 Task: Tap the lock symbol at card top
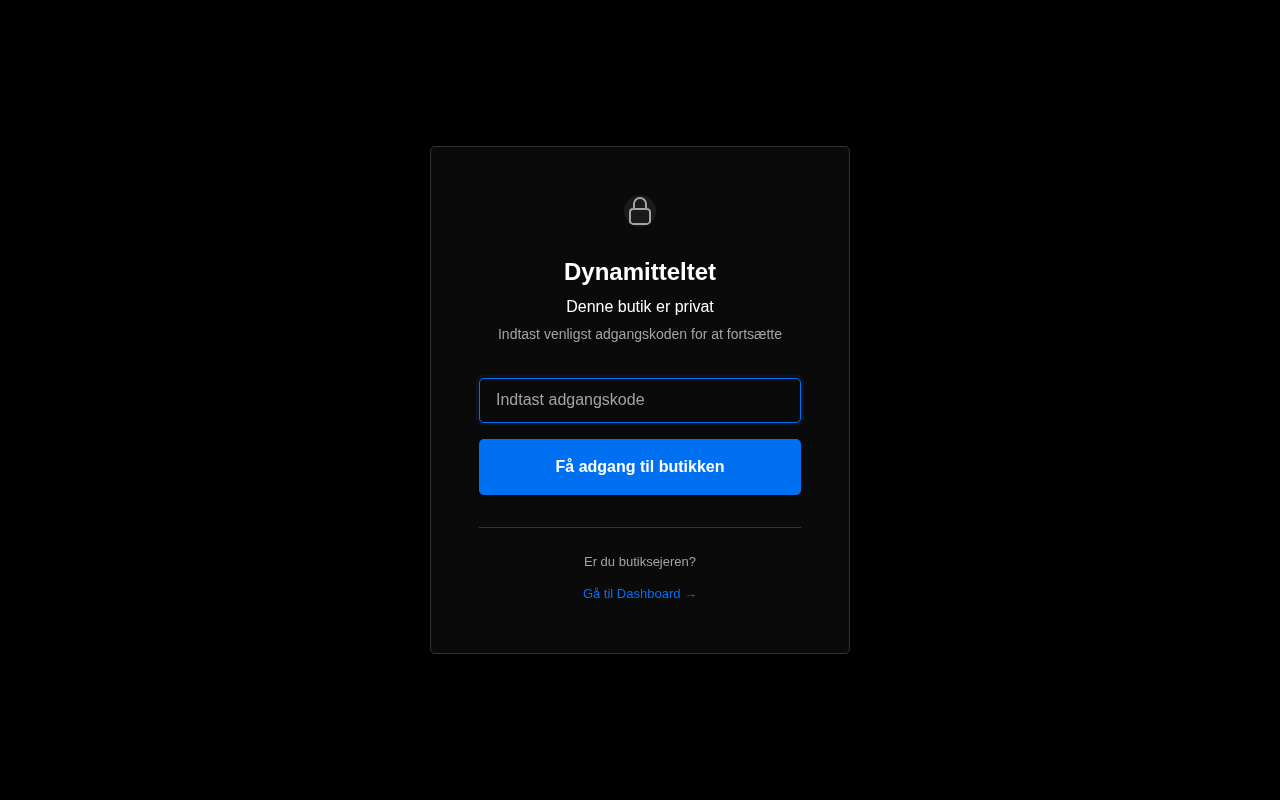(x=640, y=211)
